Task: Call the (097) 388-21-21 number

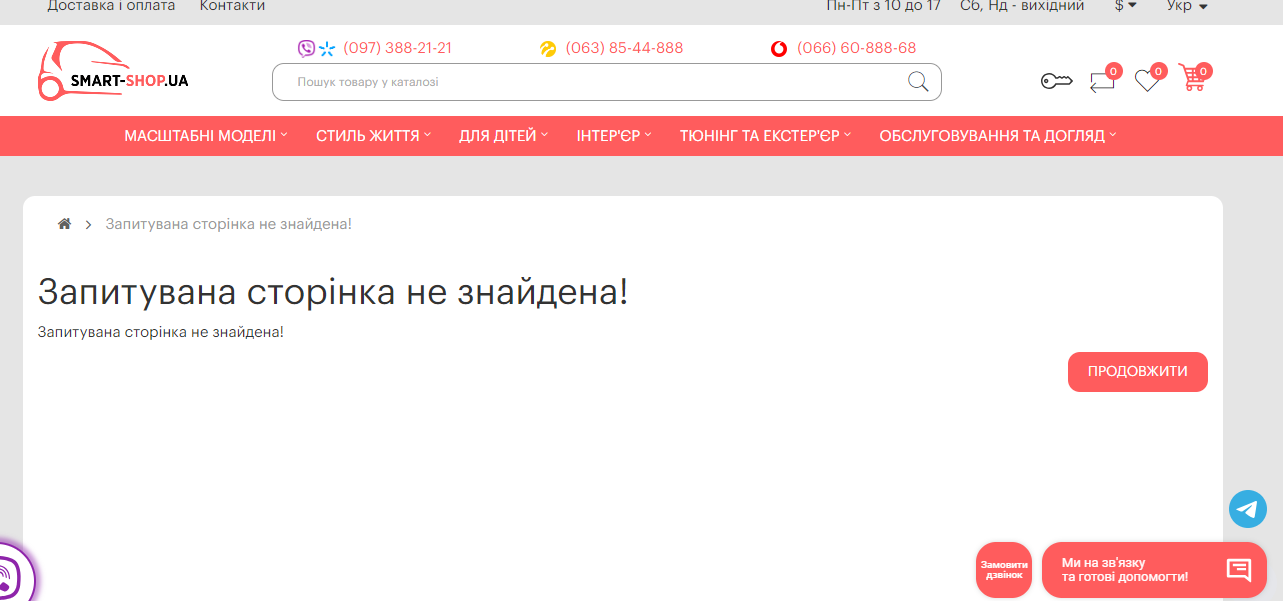Action: (397, 48)
